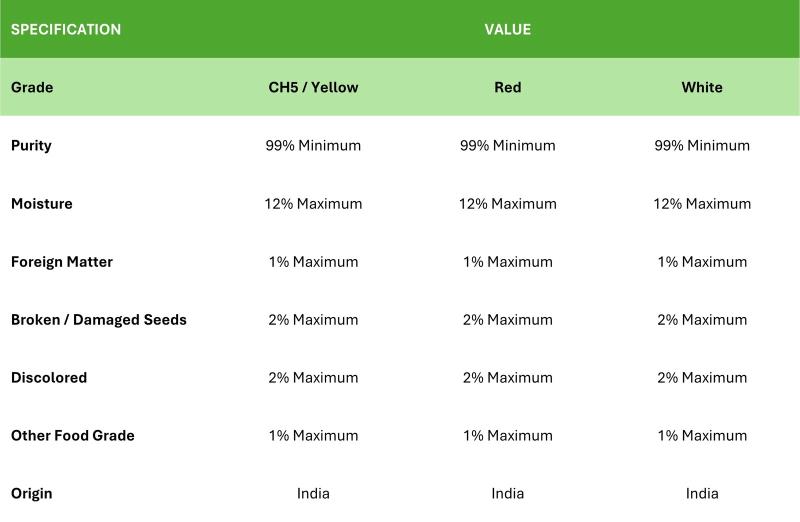The height and width of the screenshot is (522, 800).
Task: Click the Red grade heading
Action: (508, 87)
